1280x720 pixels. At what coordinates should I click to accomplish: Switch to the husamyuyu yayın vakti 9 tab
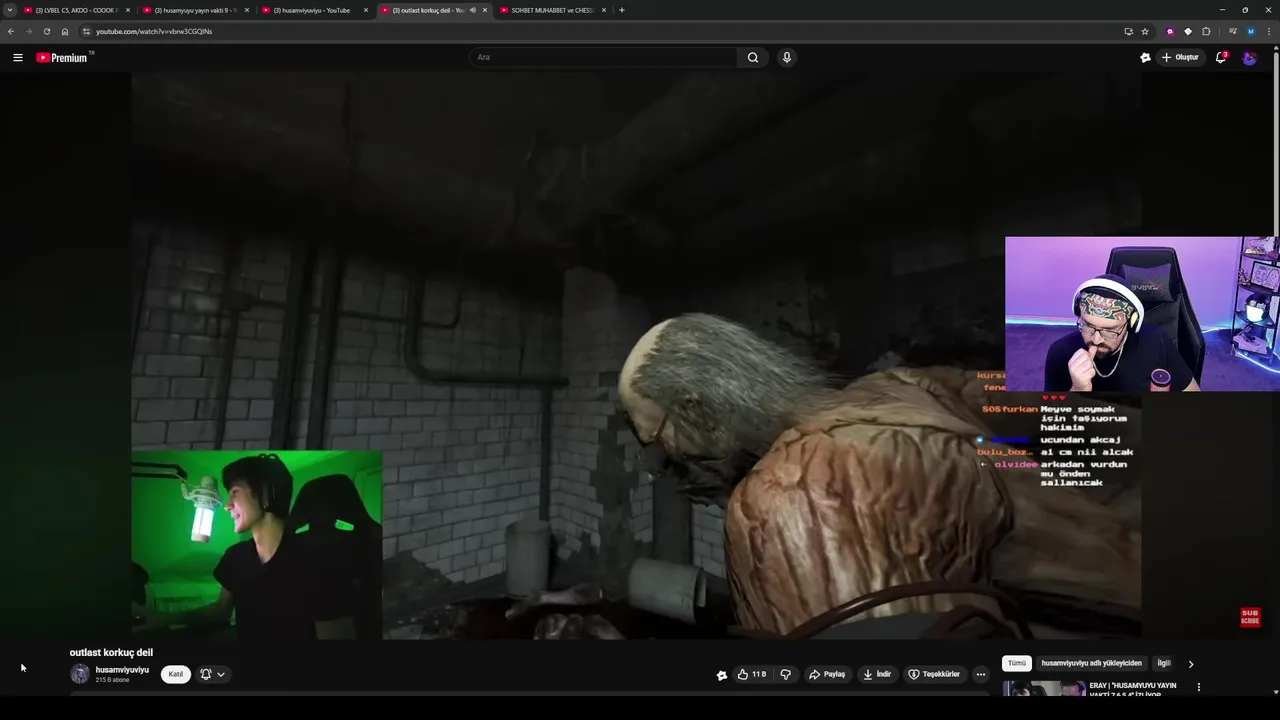[196, 10]
